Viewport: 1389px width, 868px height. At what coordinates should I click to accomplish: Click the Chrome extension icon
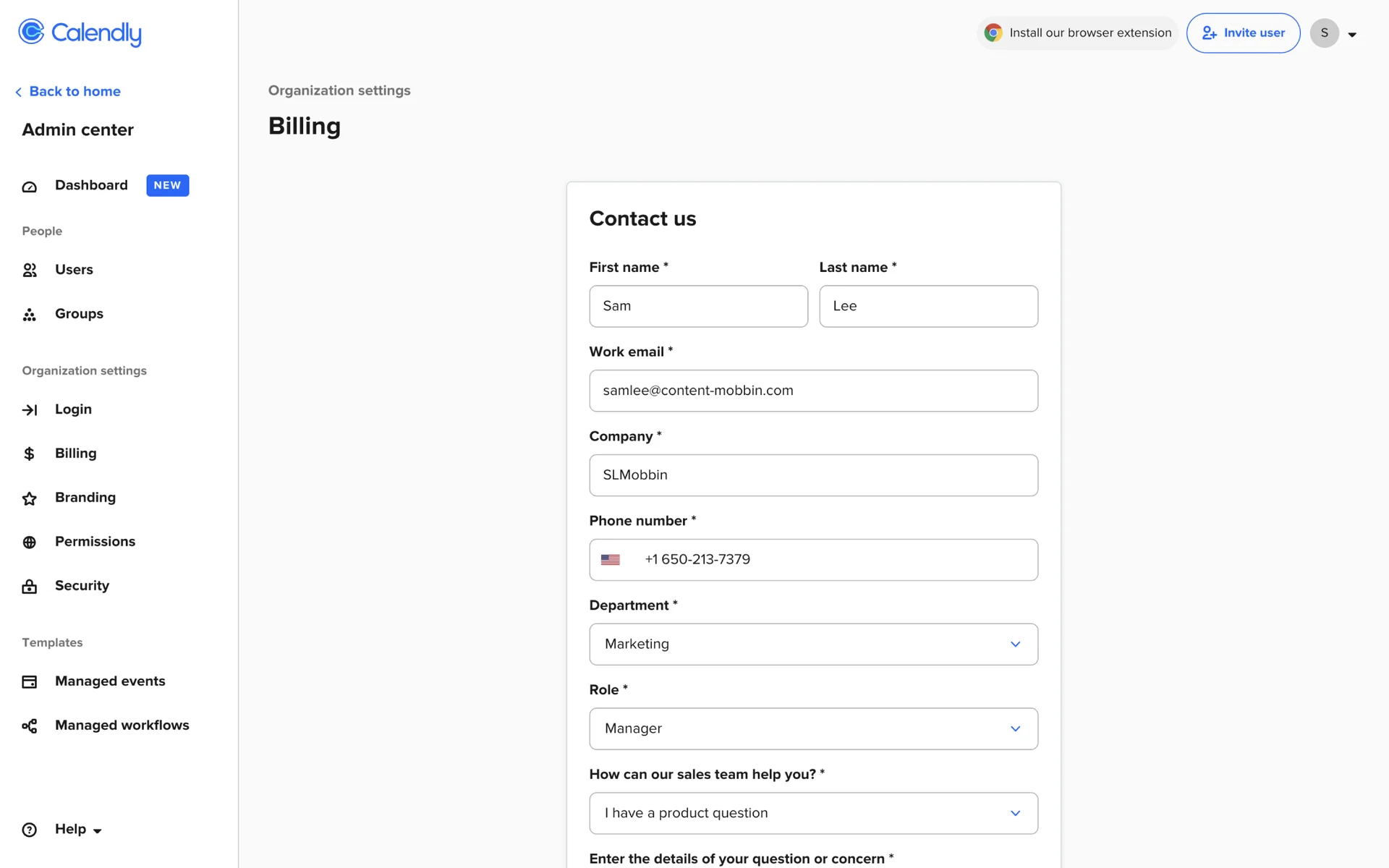(993, 33)
